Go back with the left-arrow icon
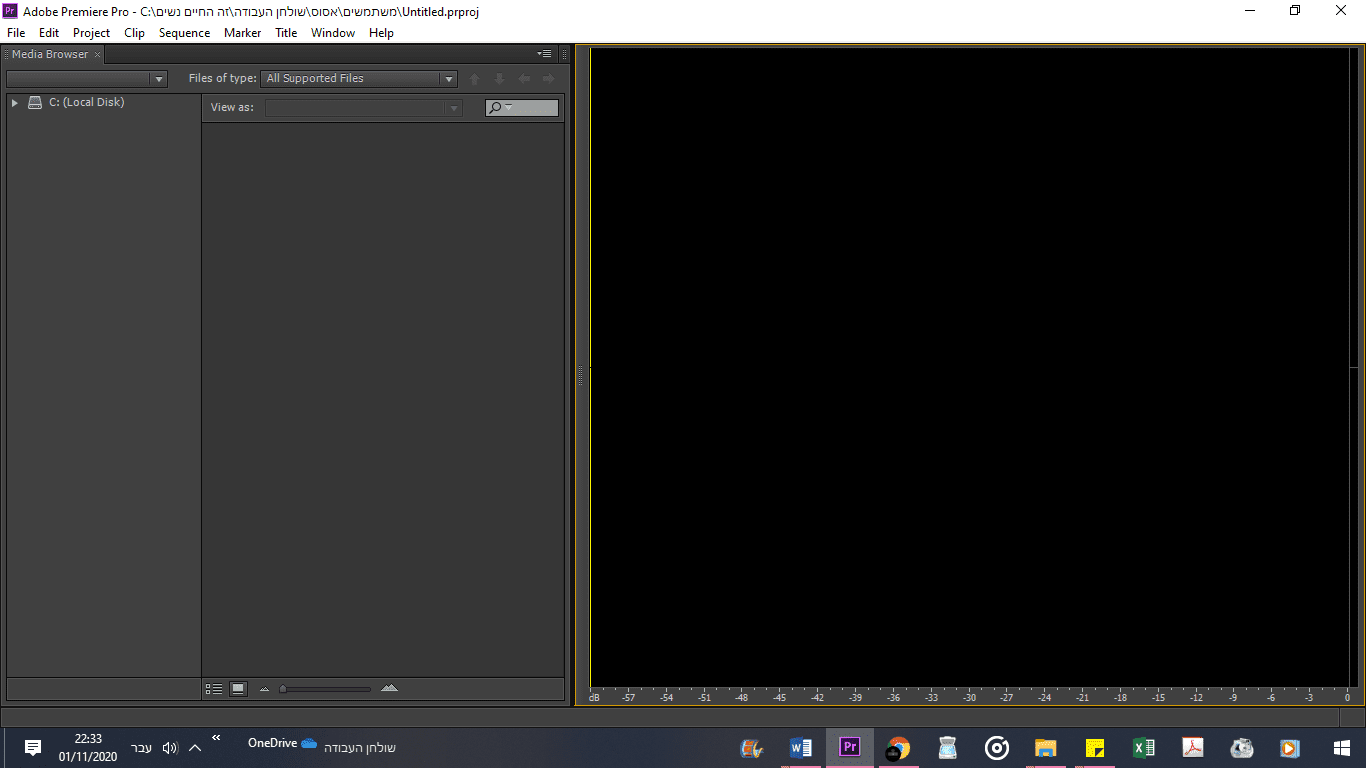This screenshot has width=1366, height=768. coord(524,78)
